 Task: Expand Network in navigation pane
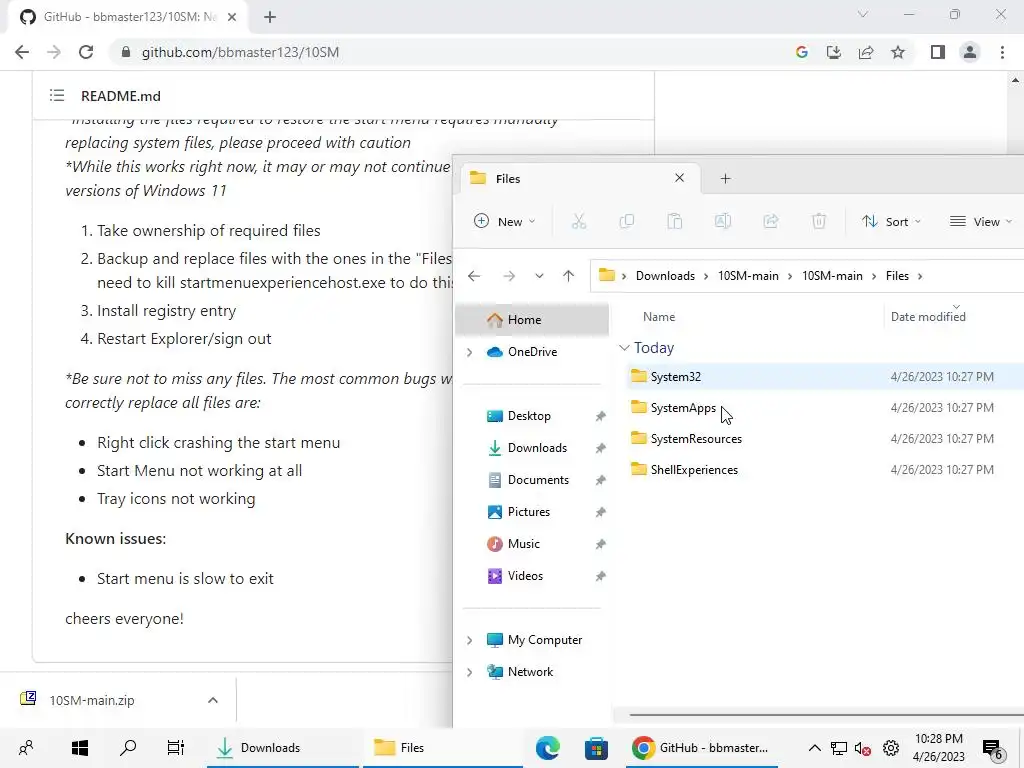pos(469,672)
